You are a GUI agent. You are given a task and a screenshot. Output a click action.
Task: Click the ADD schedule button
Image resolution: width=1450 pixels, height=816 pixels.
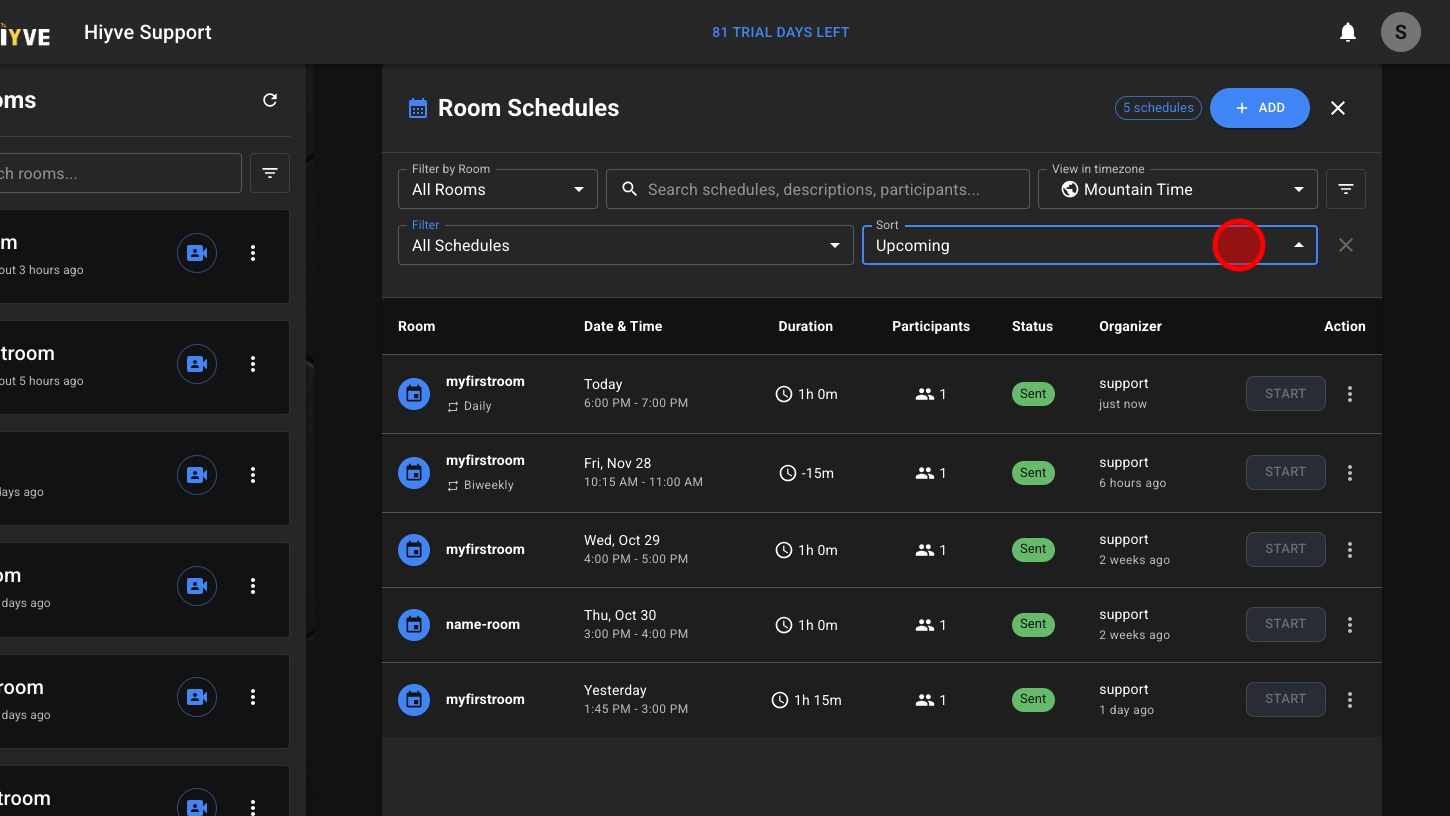pos(1259,108)
